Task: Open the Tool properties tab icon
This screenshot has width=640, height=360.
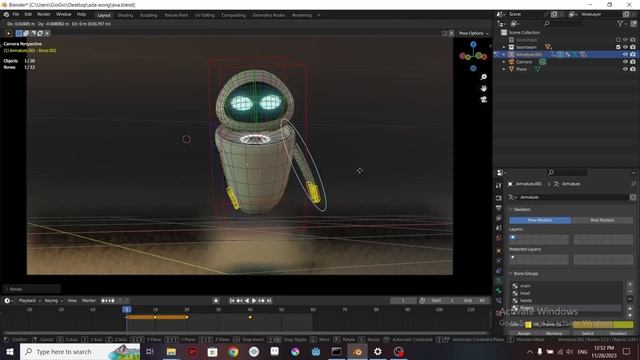Action: [499, 186]
